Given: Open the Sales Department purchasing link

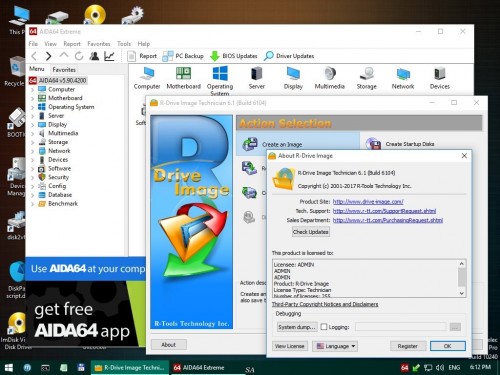Looking at the screenshot, I should [388, 220].
